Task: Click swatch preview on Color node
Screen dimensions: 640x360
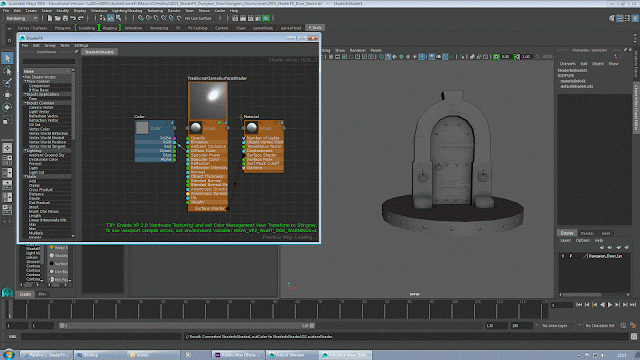Action: point(142,128)
